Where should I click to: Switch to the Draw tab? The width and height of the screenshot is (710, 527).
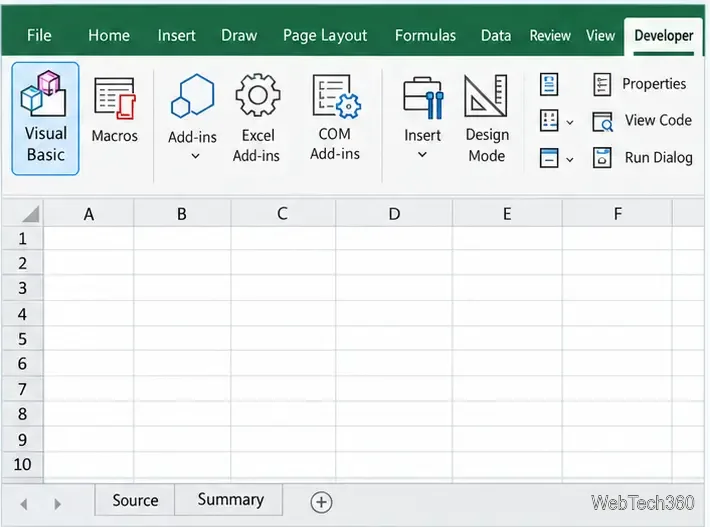click(x=239, y=35)
